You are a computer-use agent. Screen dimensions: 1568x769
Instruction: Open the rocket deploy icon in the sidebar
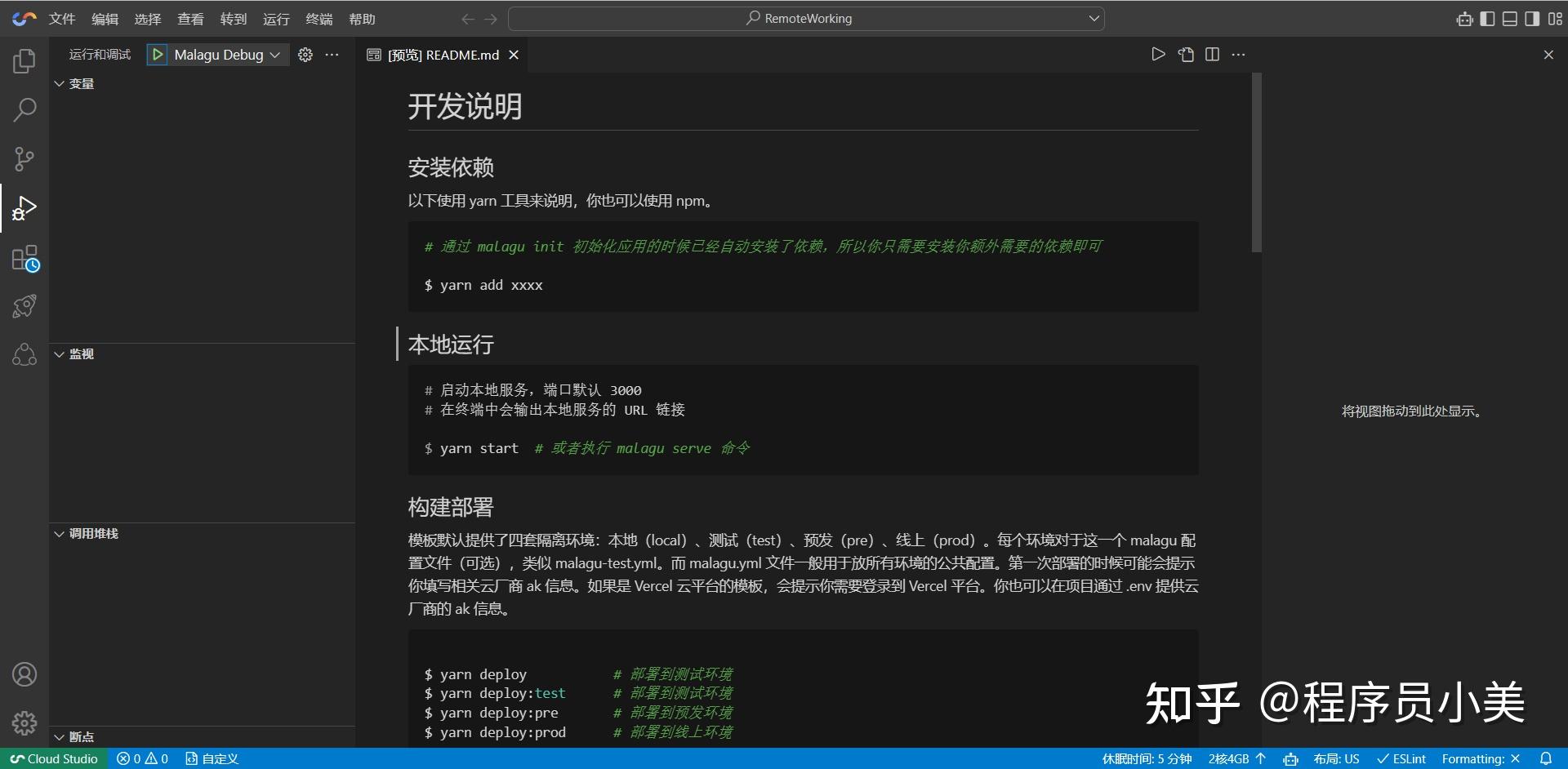point(24,306)
